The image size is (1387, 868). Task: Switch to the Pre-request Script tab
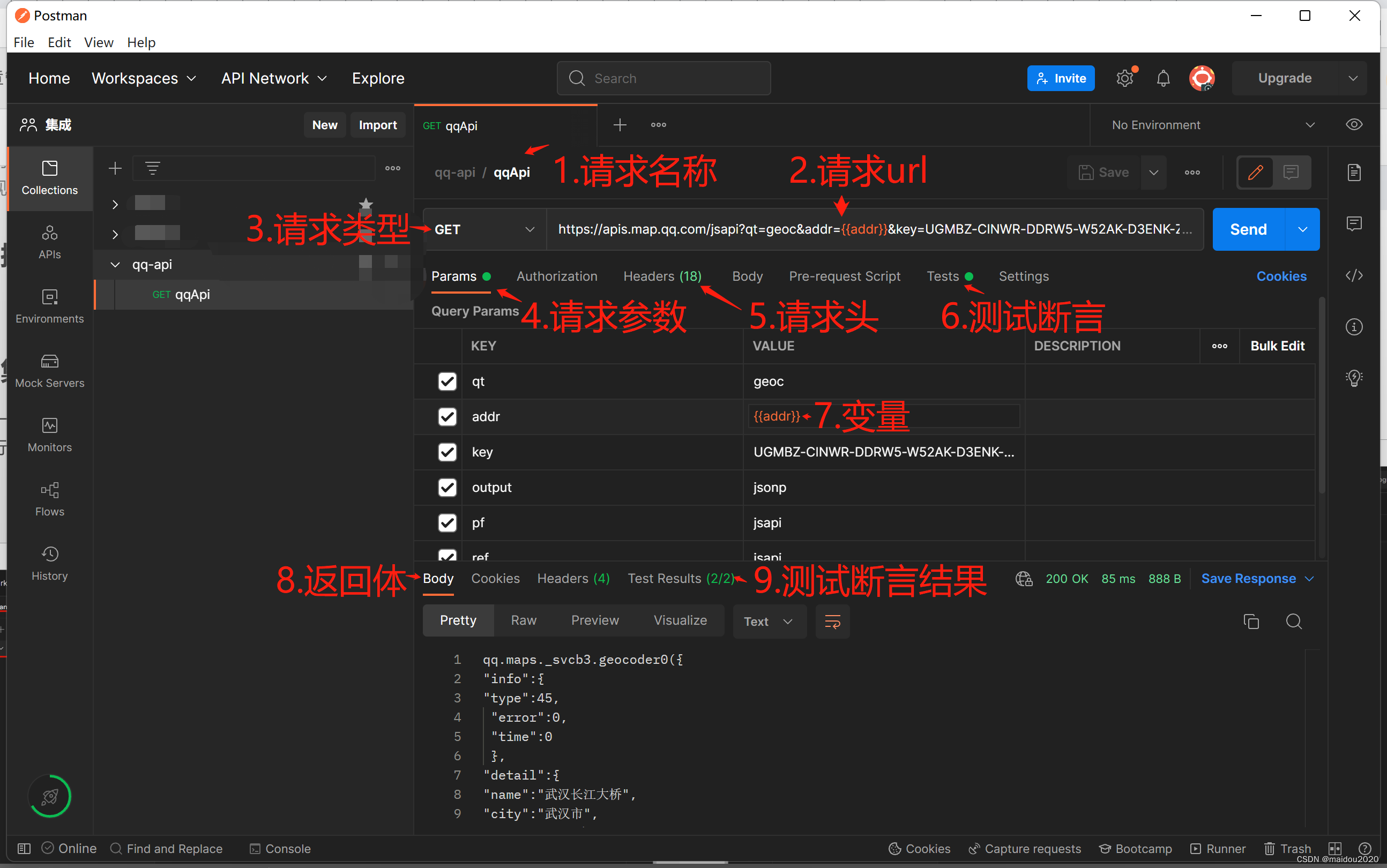[x=845, y=276]
